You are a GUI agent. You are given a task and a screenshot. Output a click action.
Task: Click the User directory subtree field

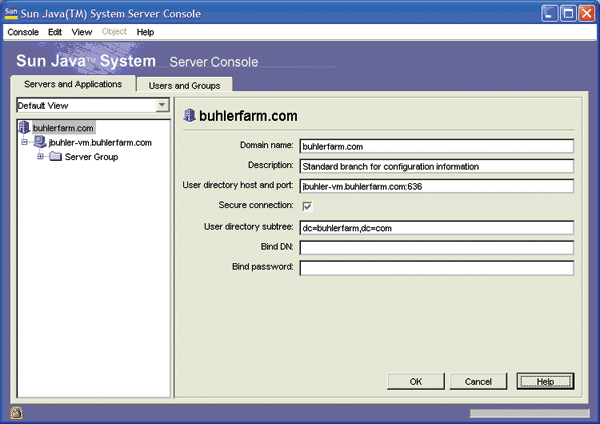tap(436, 227)
